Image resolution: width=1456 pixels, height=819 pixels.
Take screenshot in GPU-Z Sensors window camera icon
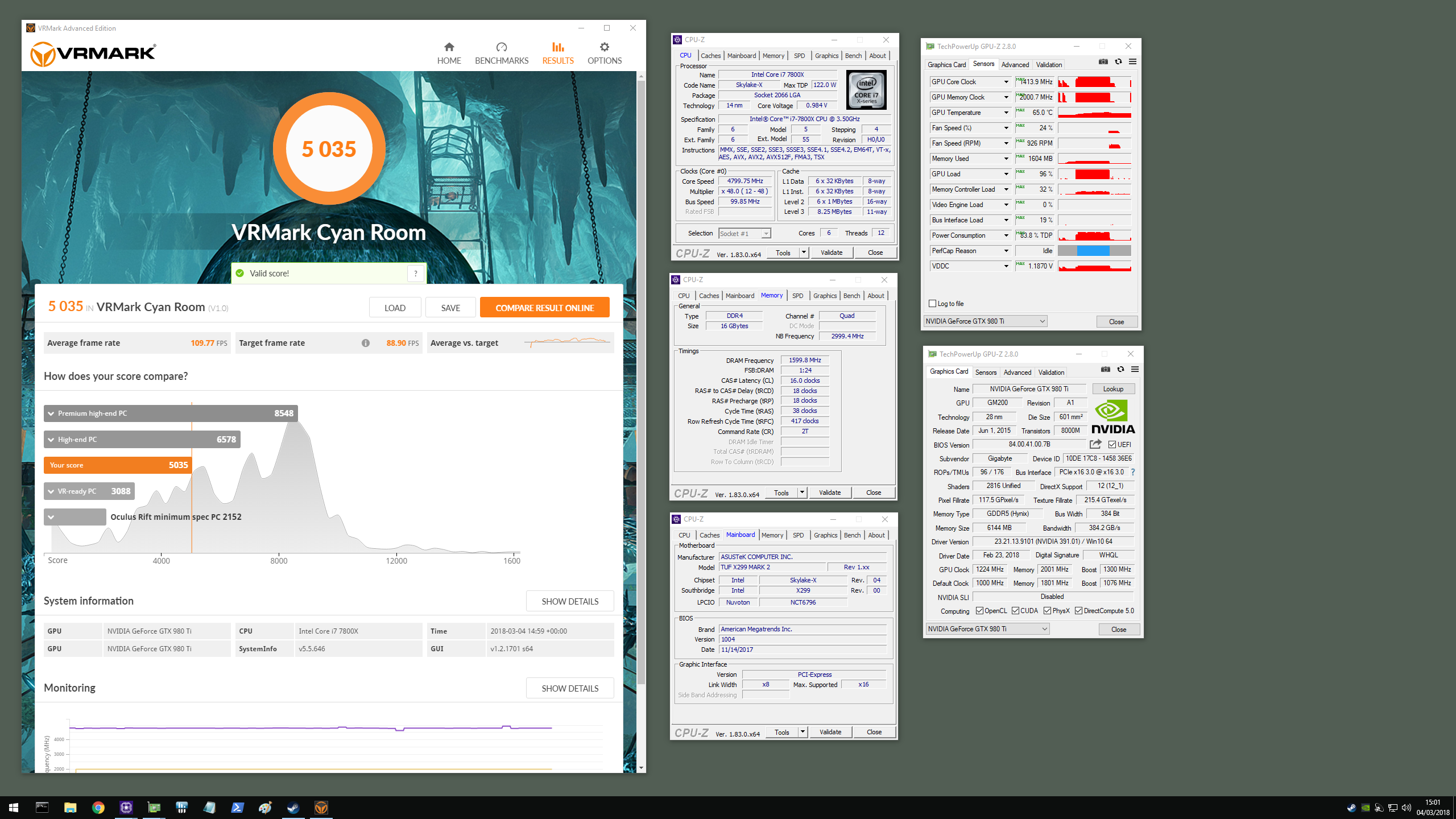click(1103, 61)
